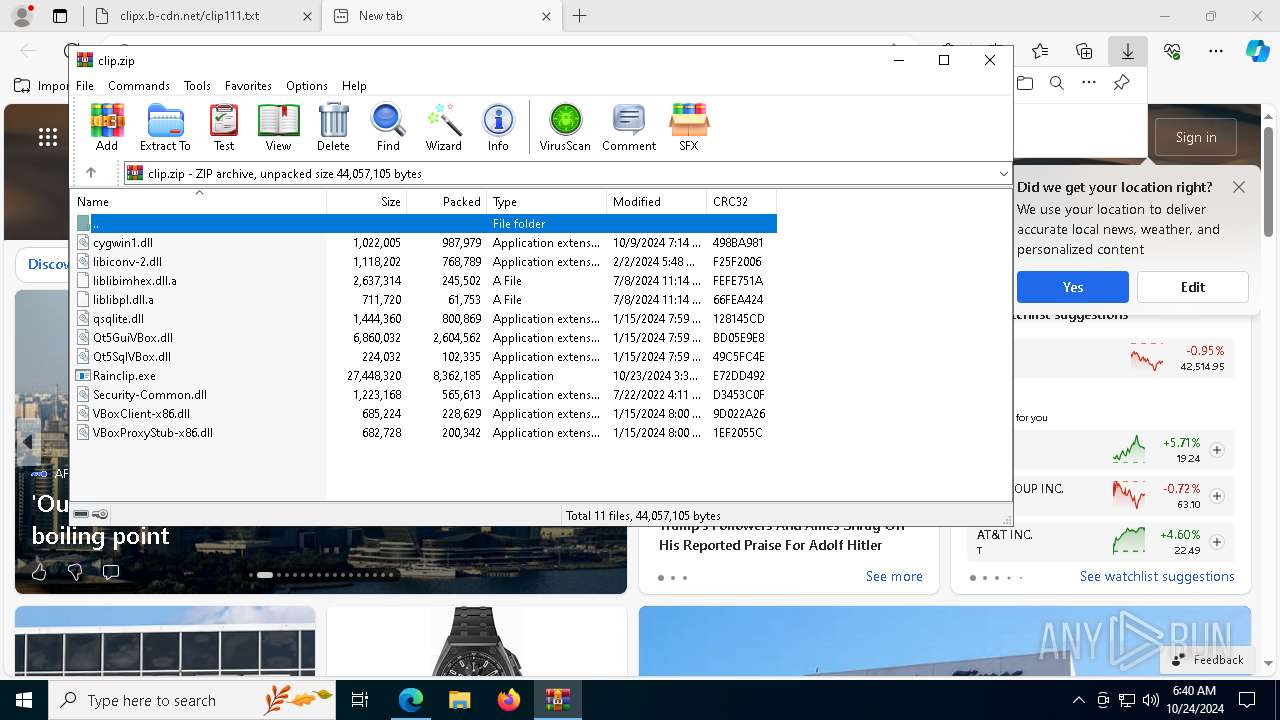
Task: Open the Feedback button
Action: coord(1208,660)
